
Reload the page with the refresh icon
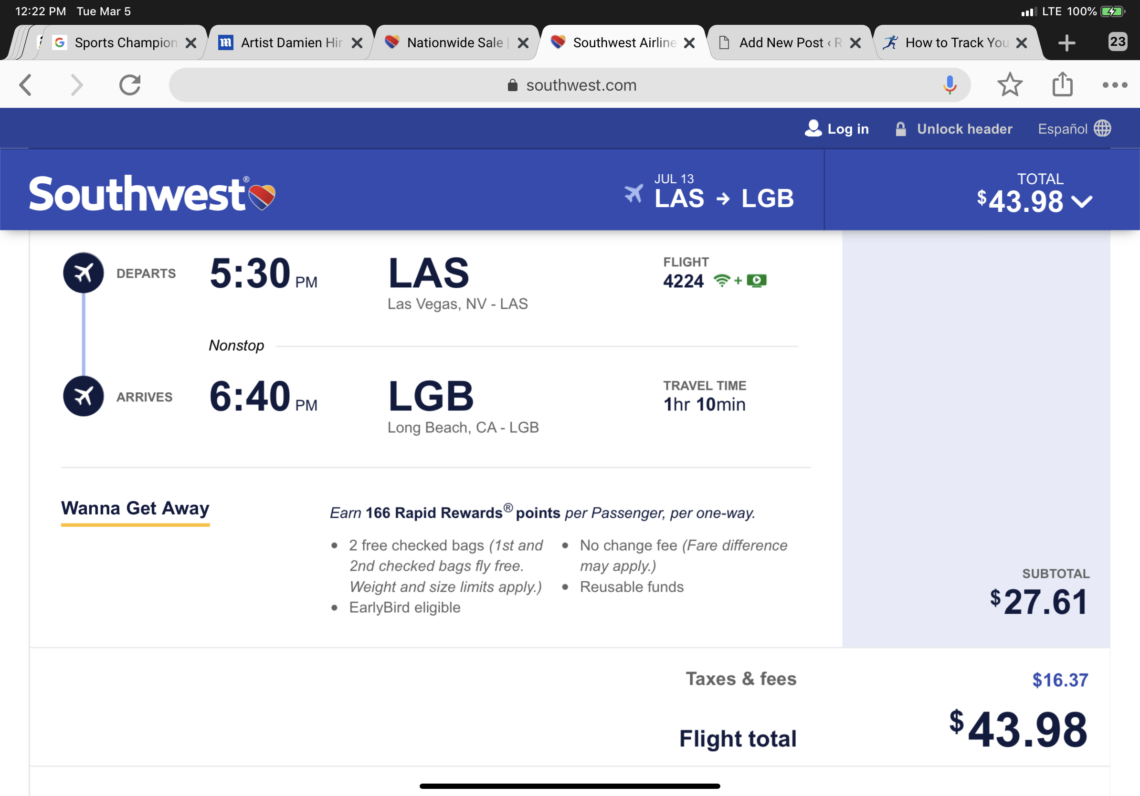(x=129, y=85)
